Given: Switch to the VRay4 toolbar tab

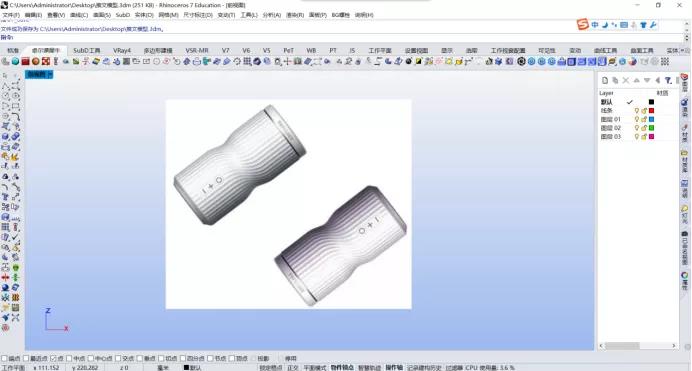Looking at the screenshot, I should [122, 50].
